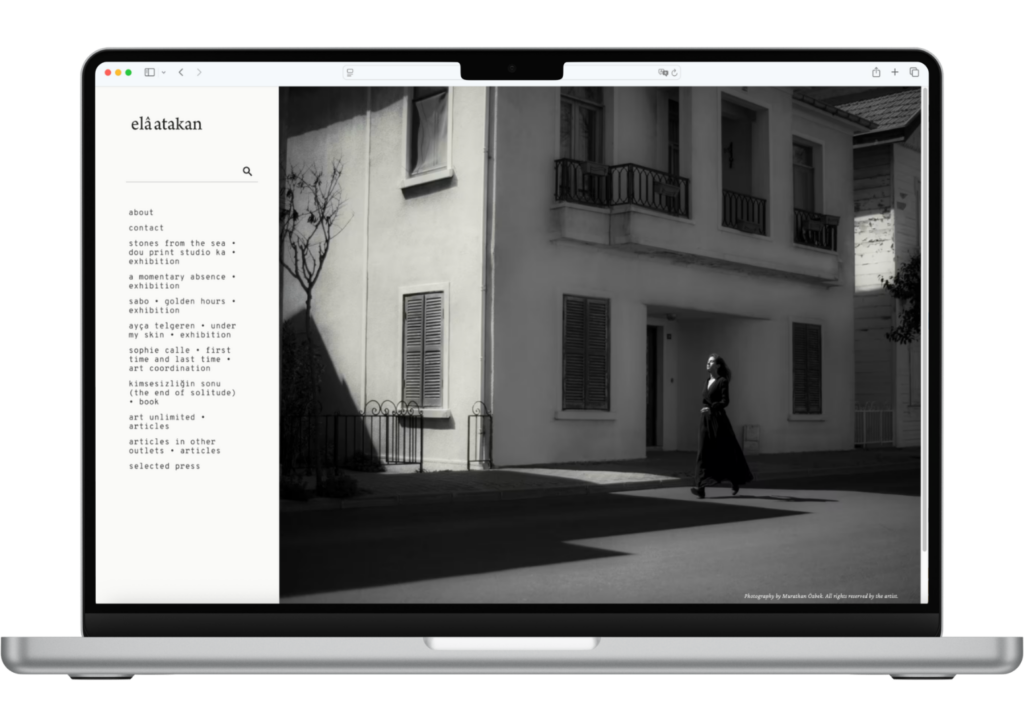Viewport: 1024px width, 727px height.
Task: Toggle the Safari sidebar open
Action: pyautogui.click(x=148, y=72)
